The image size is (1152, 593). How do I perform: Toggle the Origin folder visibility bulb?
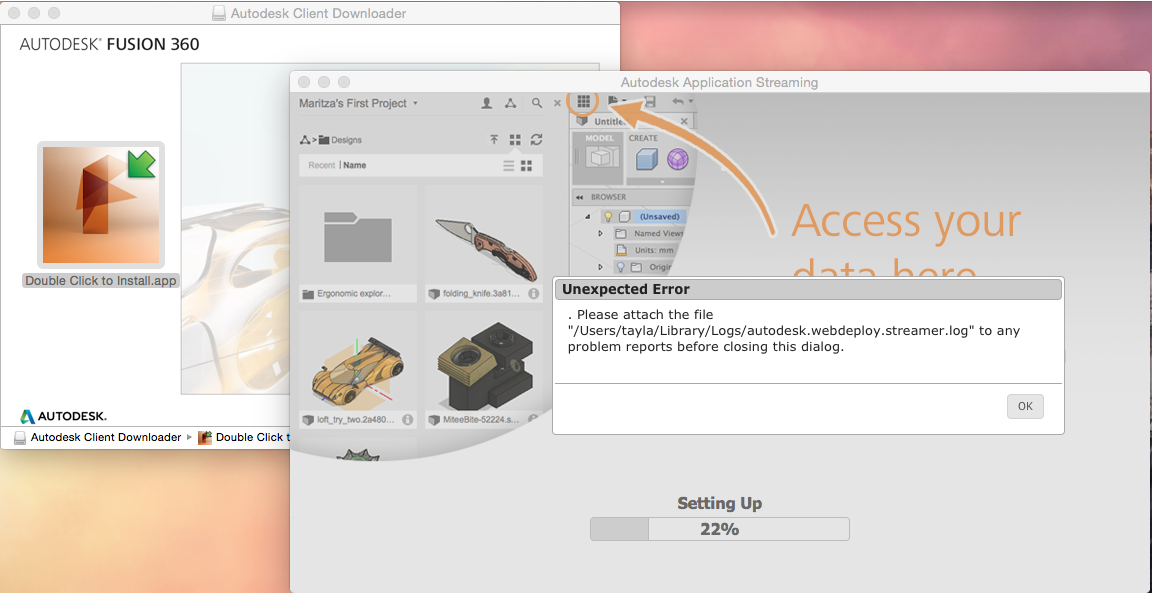click(x=620, y=266)
